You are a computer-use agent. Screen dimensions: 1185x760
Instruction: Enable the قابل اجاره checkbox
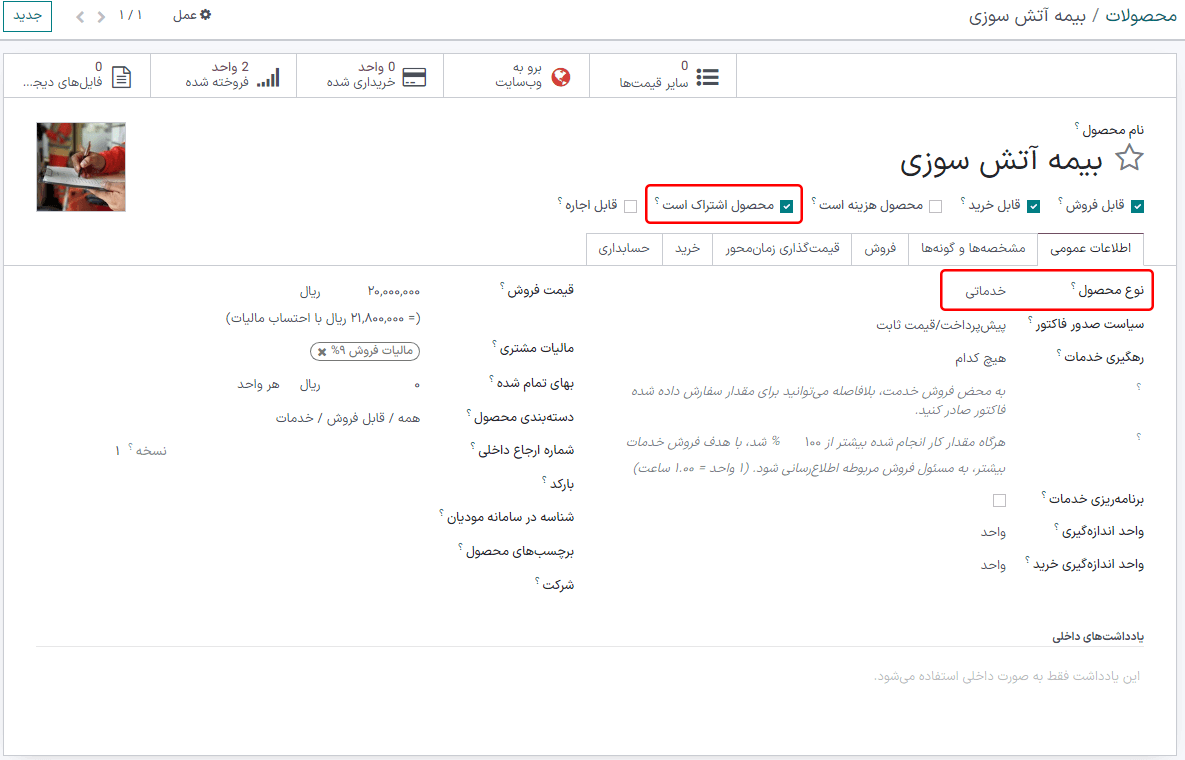point(630,205)
